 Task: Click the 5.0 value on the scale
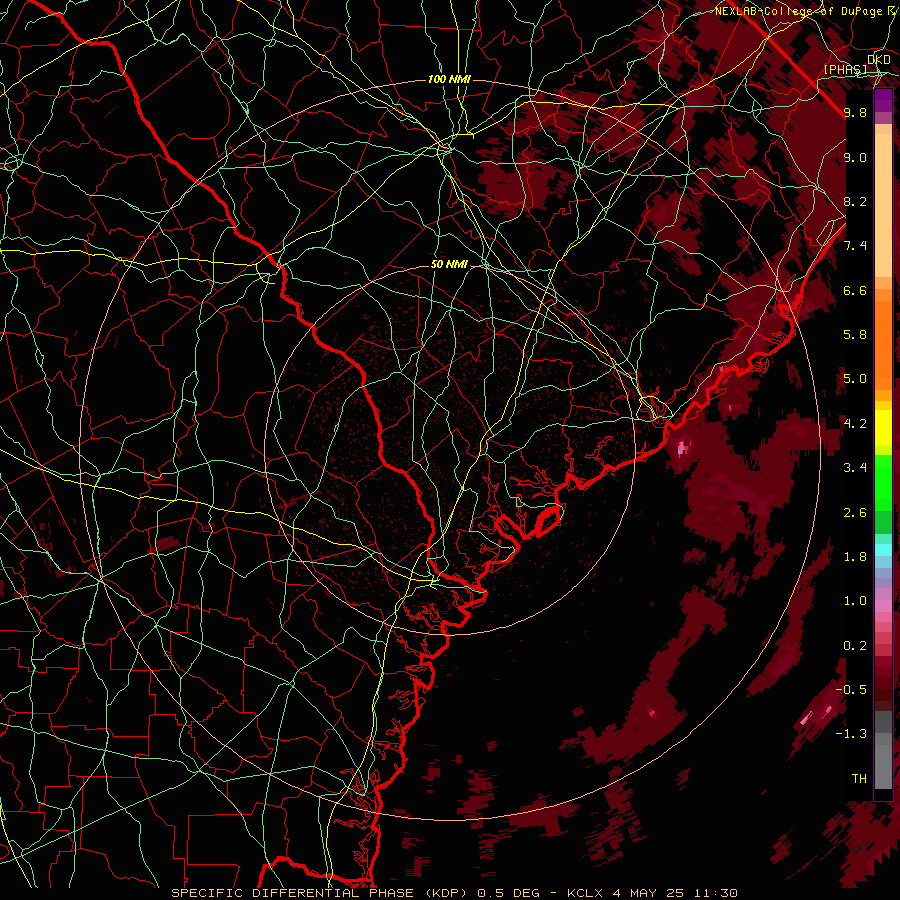pos(855,379)
